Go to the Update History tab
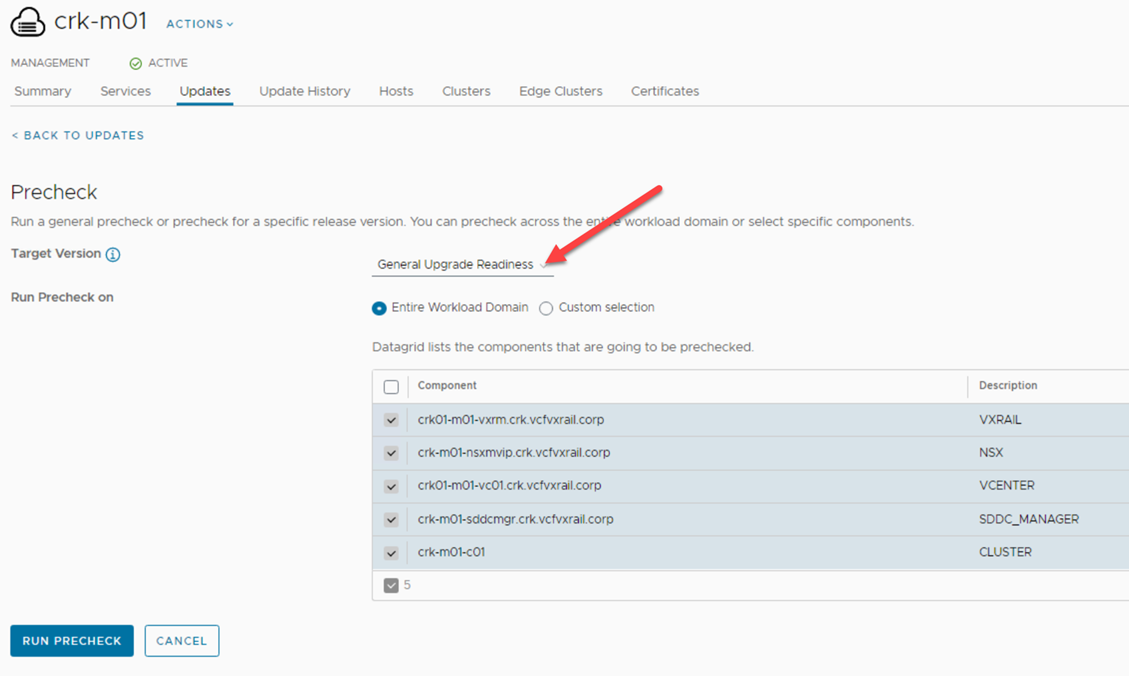 tap(304, 91)
